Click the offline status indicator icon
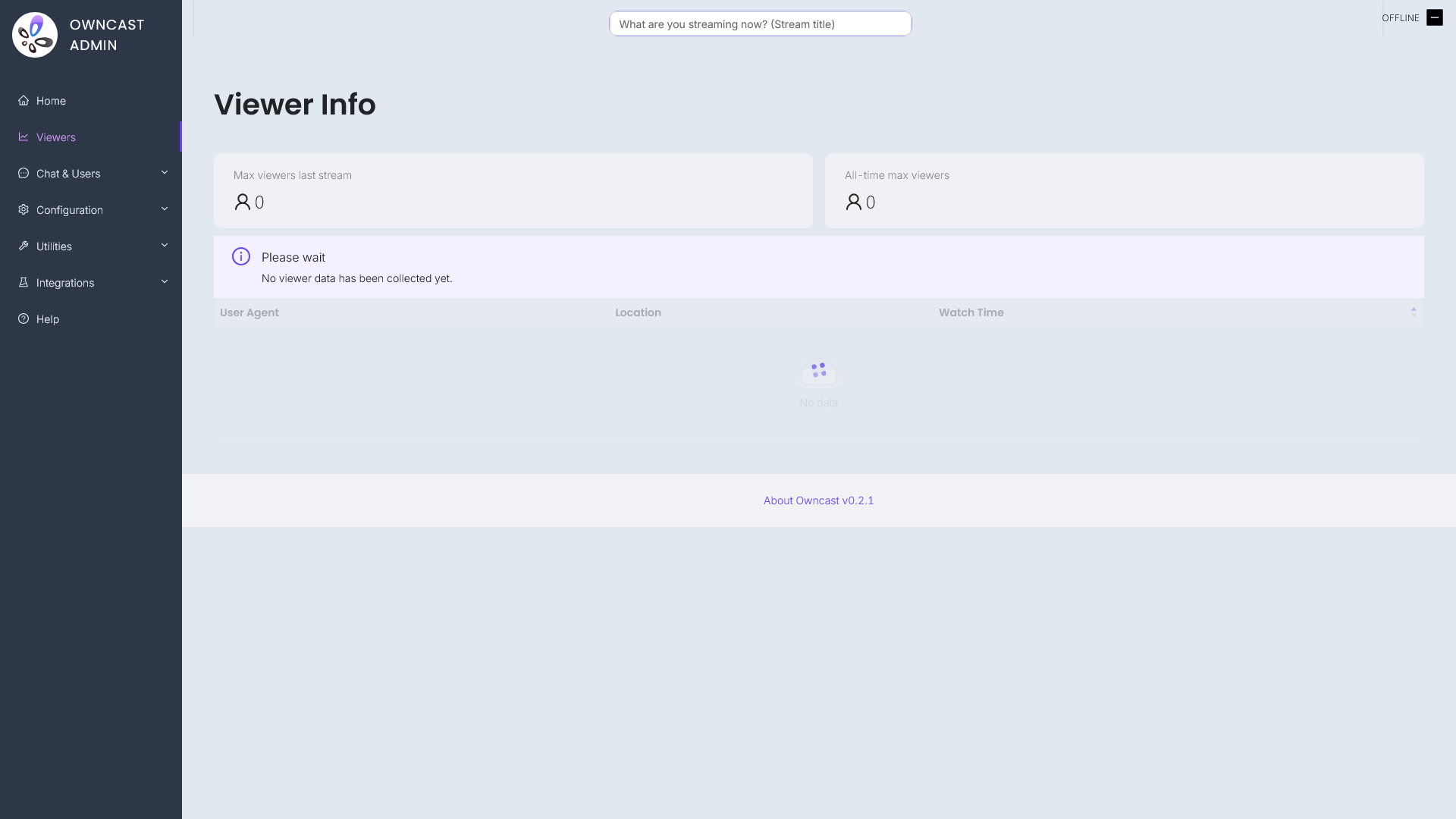The width and height of the screenshot is (1456, 819). [1435, 17]
